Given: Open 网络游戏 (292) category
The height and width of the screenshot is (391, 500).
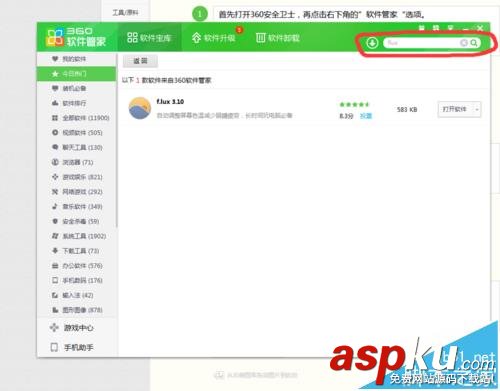Looking at the screenshot, I should pos(76,192).
